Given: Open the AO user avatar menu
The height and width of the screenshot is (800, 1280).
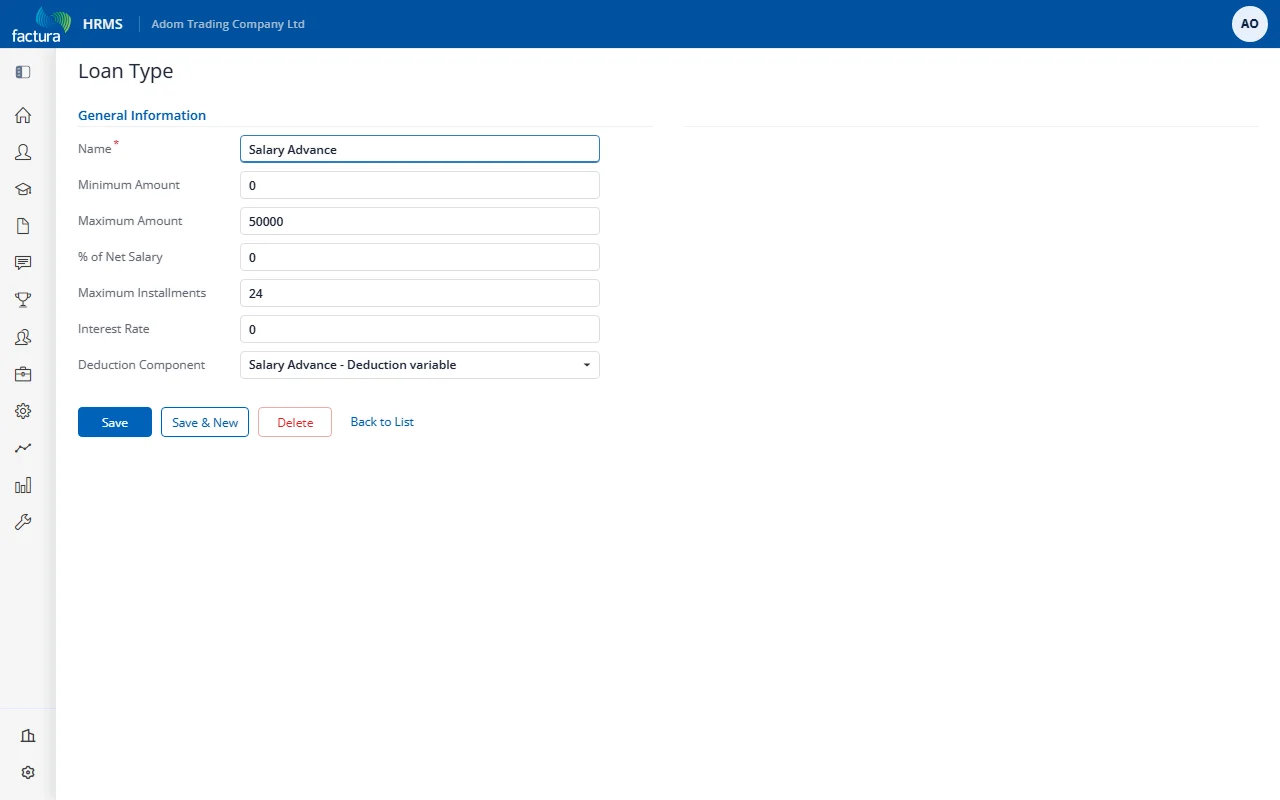Looking at the screenshot, I should (x=1250, y=24).
